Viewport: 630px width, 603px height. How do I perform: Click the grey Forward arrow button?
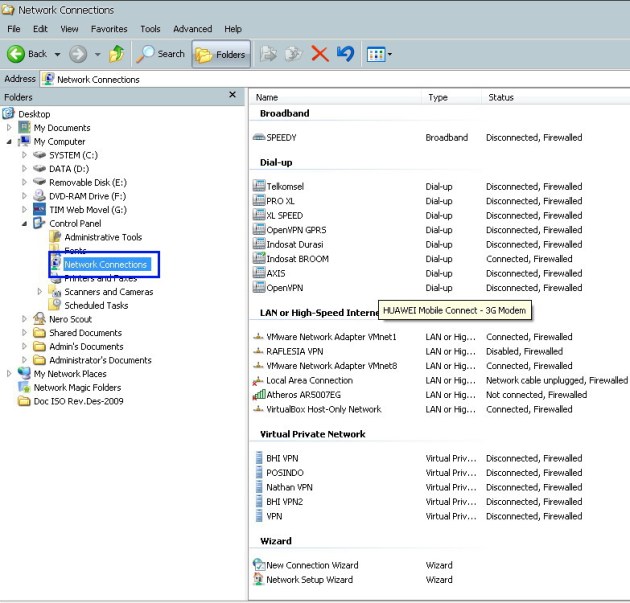(x=78, y=54)
